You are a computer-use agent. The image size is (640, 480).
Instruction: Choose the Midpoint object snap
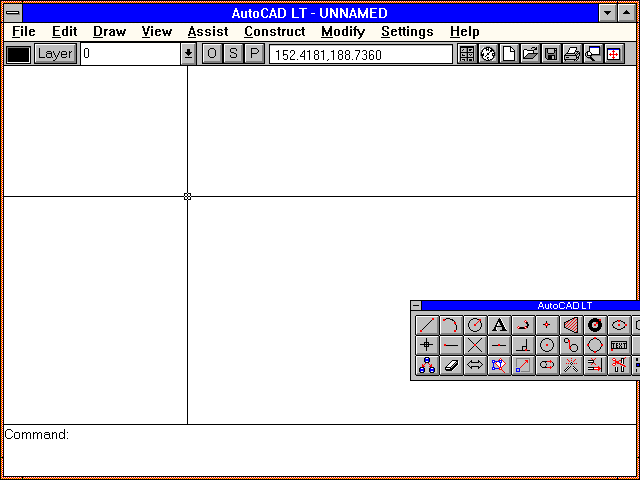(x=499, y=345)
